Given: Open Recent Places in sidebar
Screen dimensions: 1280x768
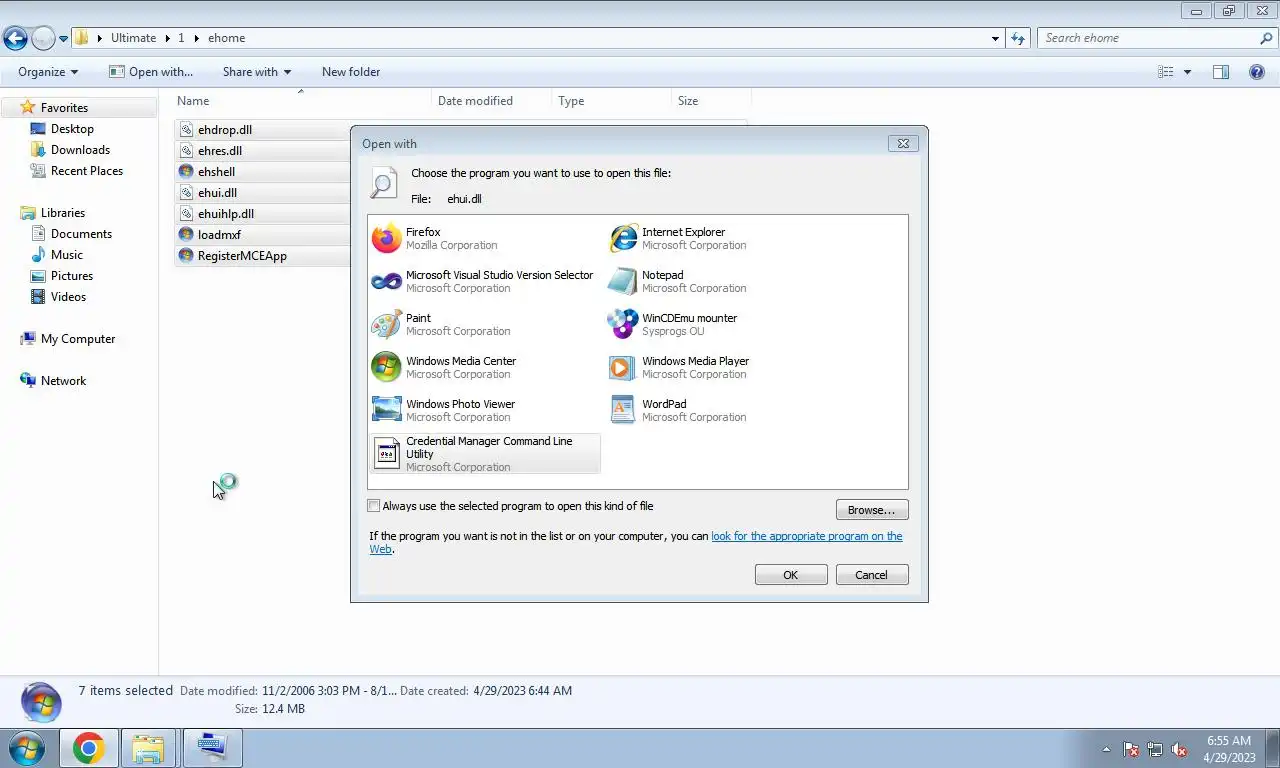Looking at the screenshot, I should pyautogui.click(x=87, y=171).
